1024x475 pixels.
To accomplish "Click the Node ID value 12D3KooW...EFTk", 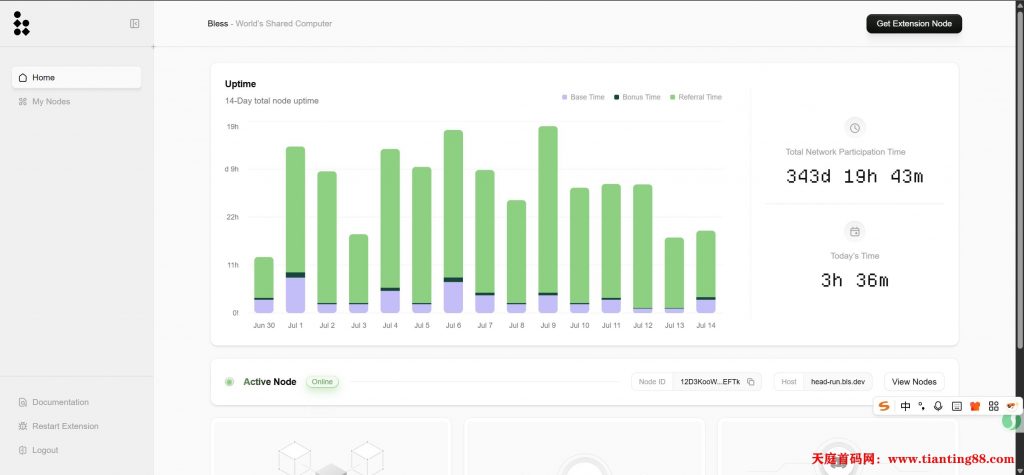I will (710, 382).
